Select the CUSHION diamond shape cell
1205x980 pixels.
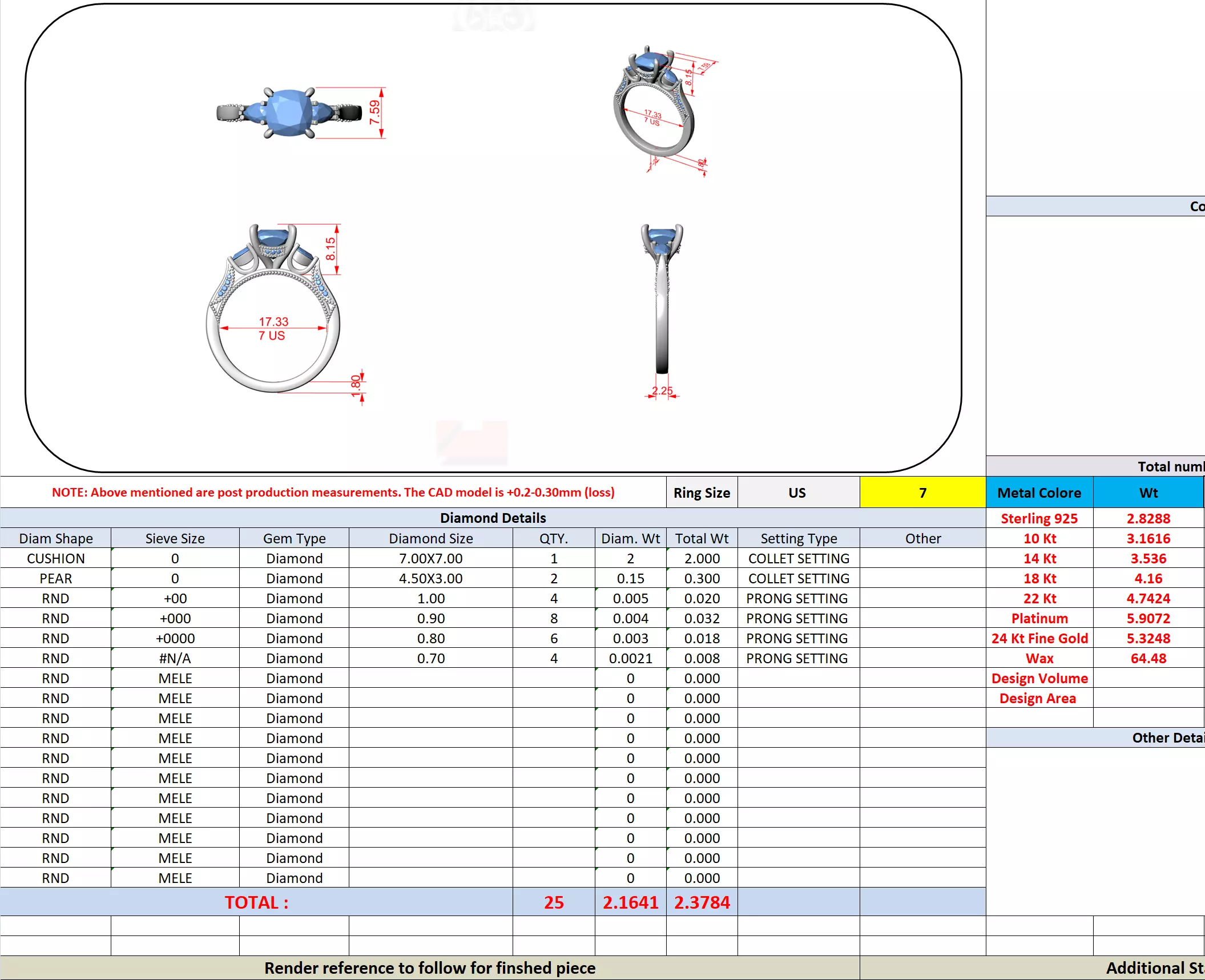pos(55,558)
